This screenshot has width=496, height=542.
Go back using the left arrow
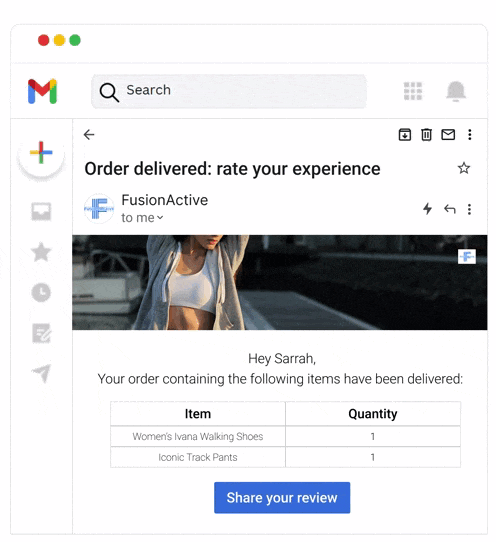(x=89, y=134)
